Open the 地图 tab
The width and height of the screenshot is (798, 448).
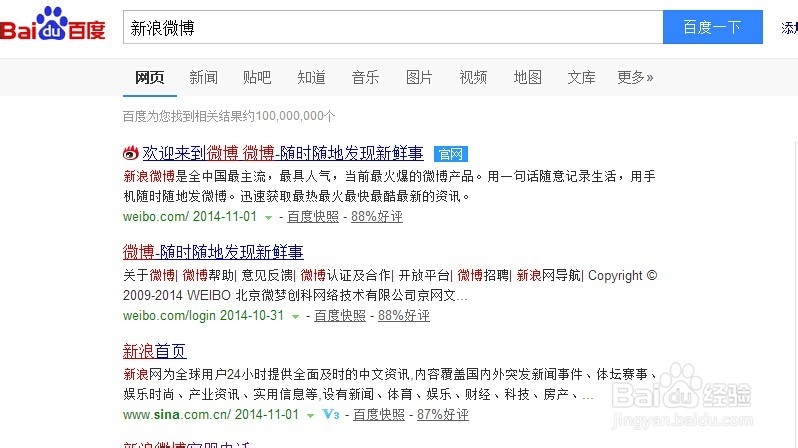527,77
